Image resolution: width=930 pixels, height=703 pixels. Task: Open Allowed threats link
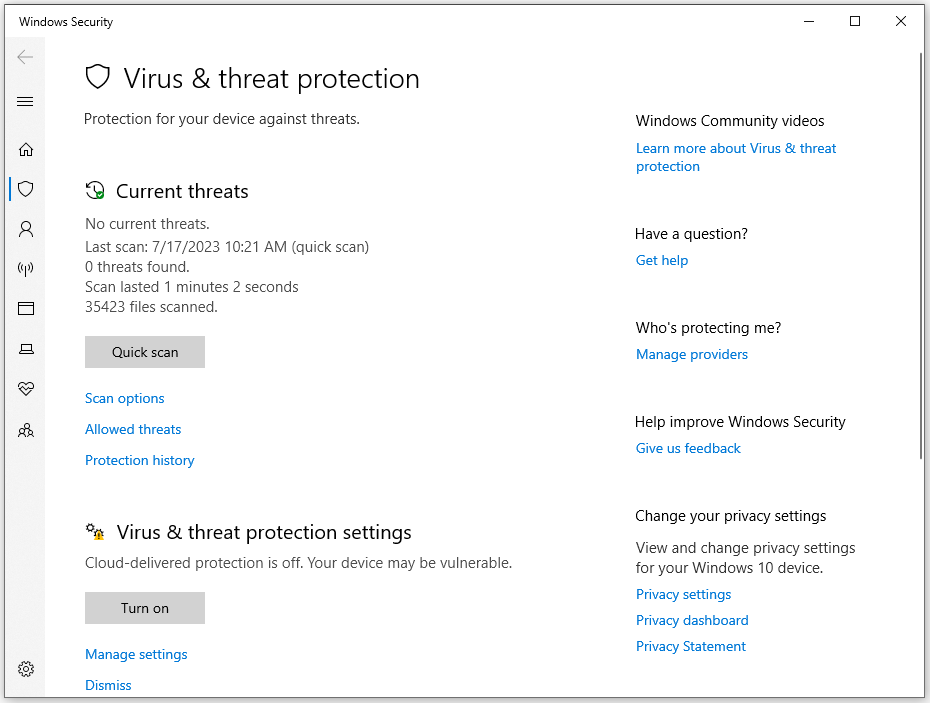[133, 429]
